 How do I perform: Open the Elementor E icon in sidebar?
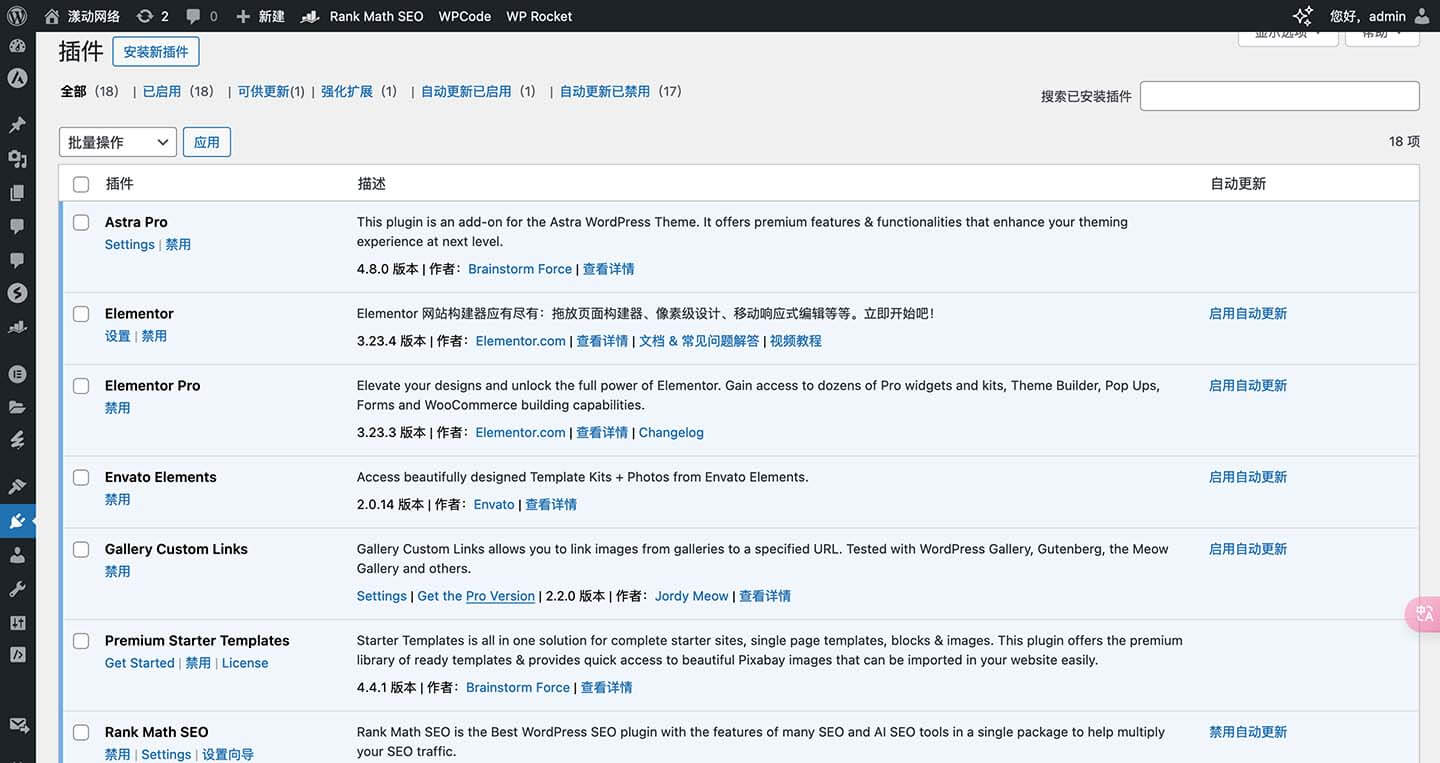(17, 373)
